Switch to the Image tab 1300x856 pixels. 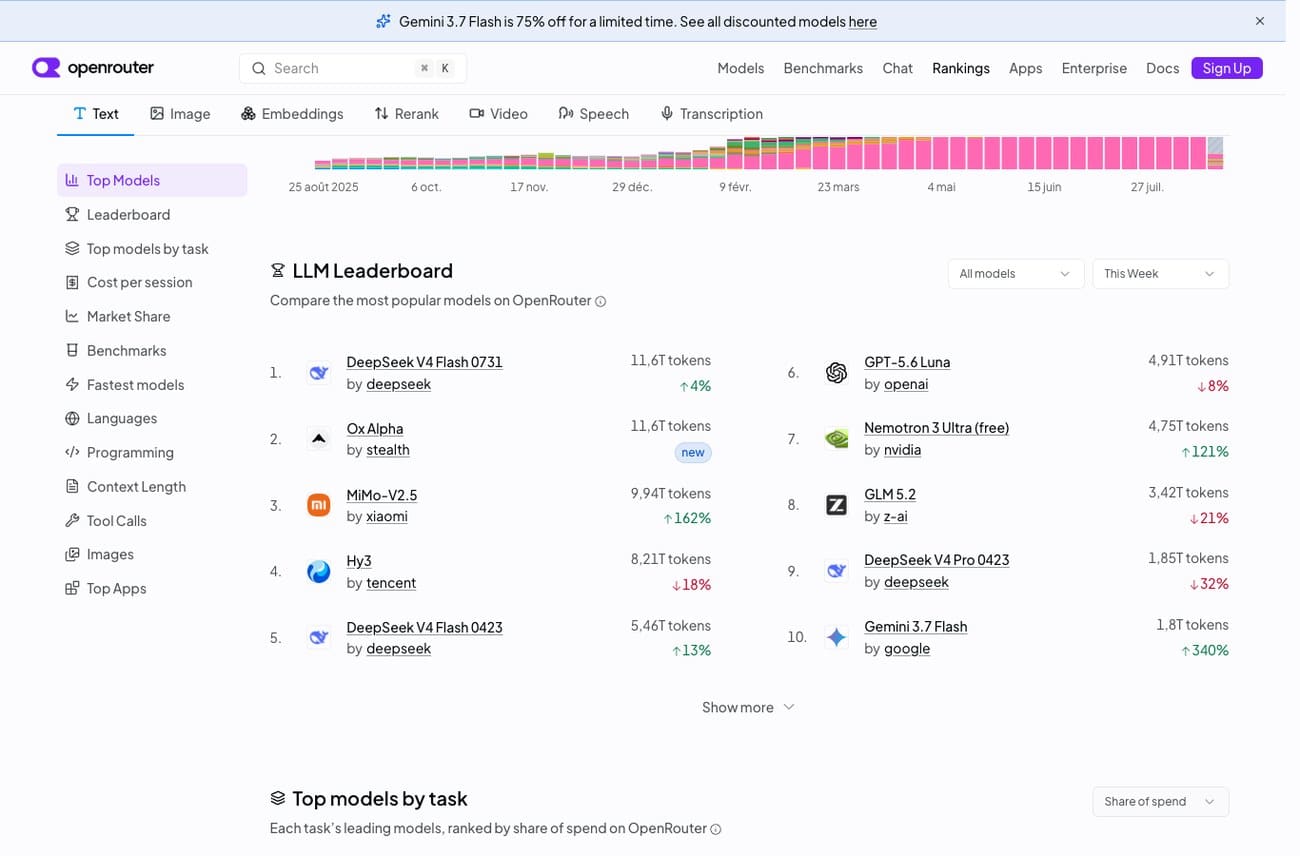[180, 114]
